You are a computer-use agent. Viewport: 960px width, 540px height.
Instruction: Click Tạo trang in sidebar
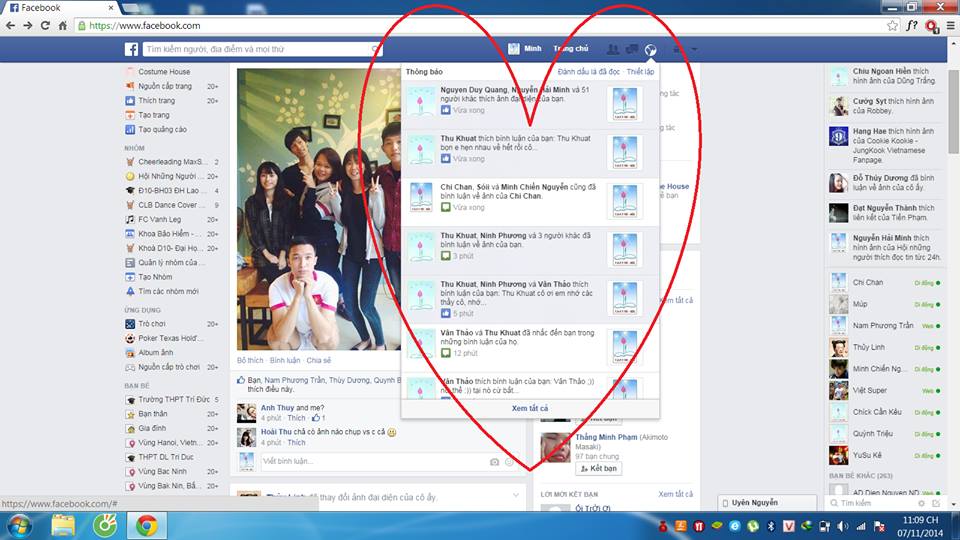pos(154,115)
